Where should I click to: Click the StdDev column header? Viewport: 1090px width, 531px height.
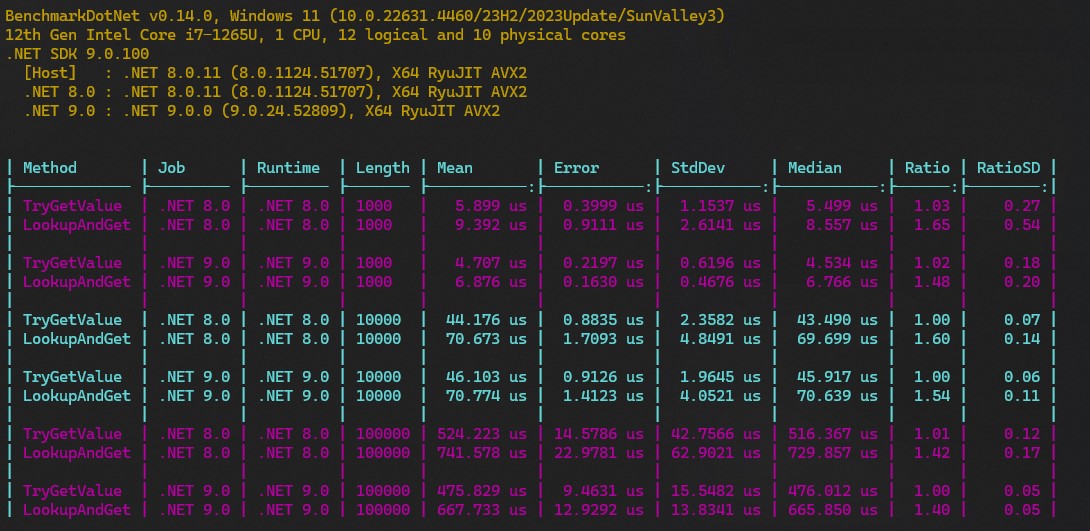(698, 168)
